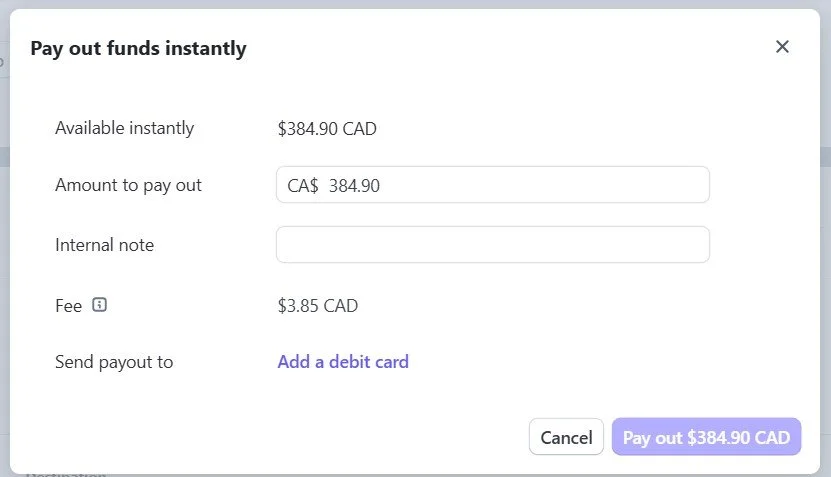The image size is (831, 477).
Task: Place cursor on 384.90 in amount field
Action: [x=354, y=186]
